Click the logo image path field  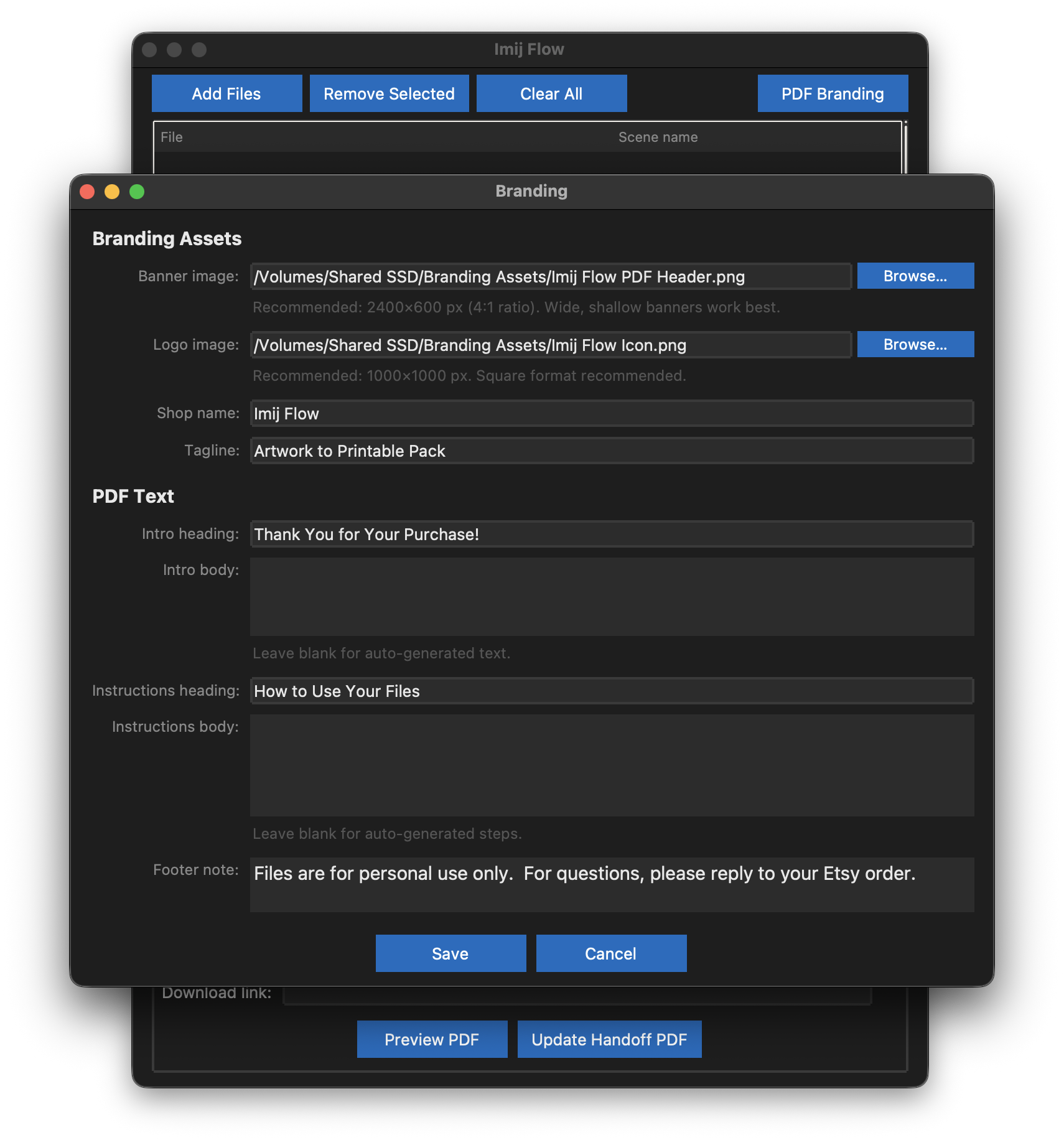549,345
